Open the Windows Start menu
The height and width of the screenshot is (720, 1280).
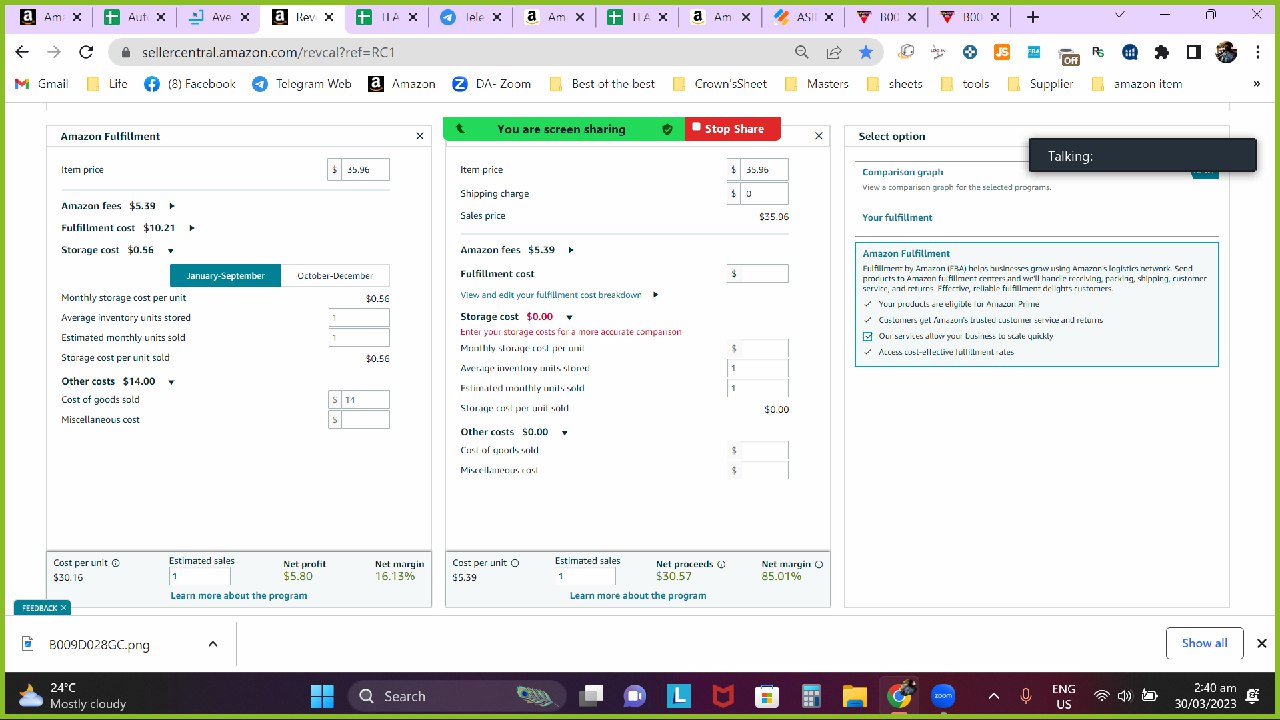click(x=322, y=696)
